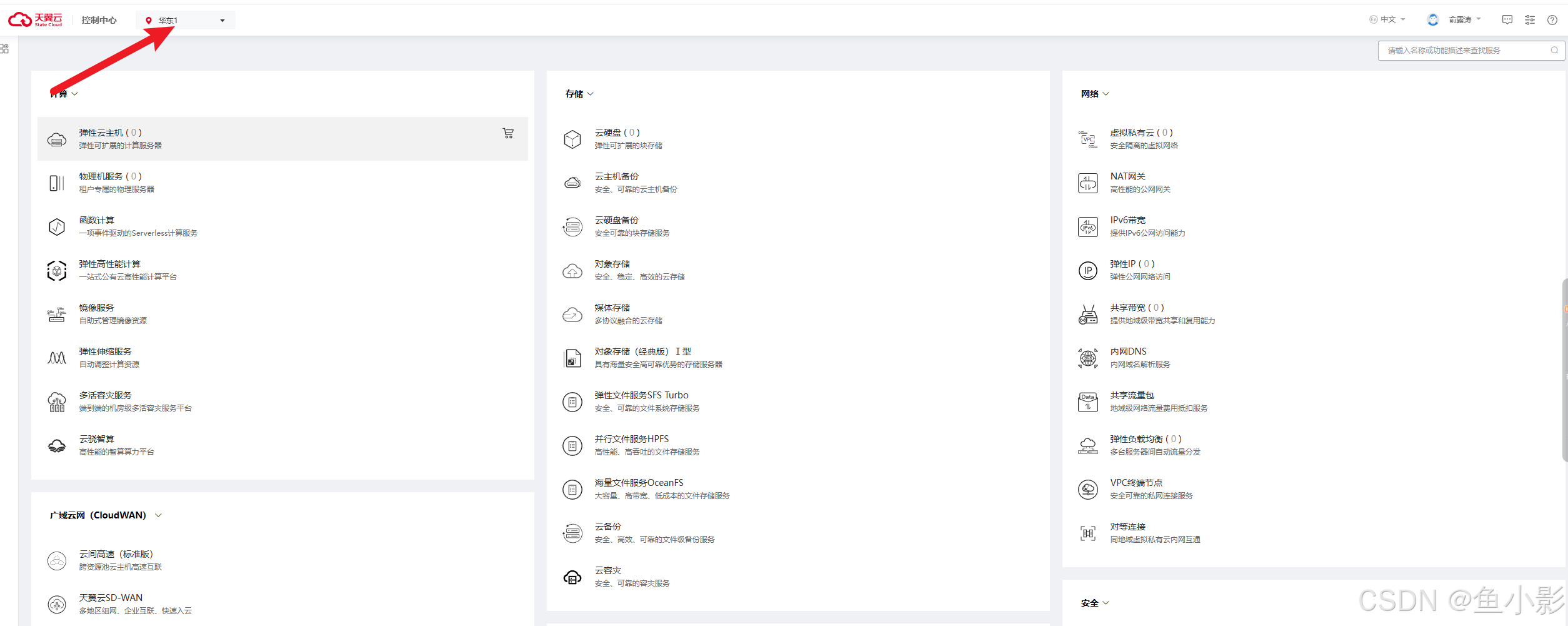
Task: Open the messages icon in header
Action: [x=1507, y=20]
